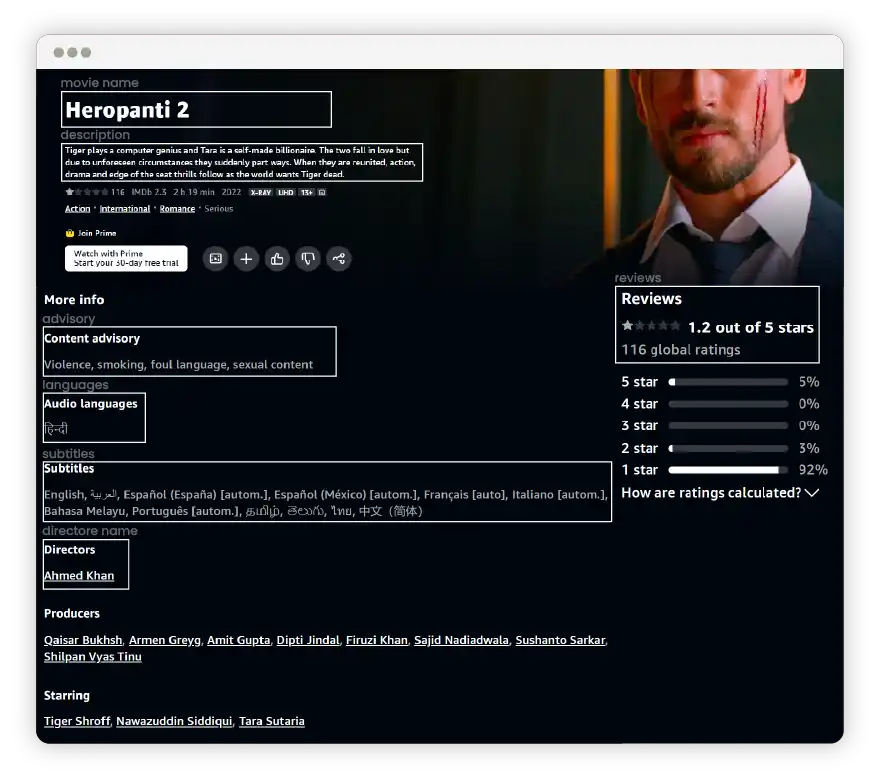Click the Join Prime crown icon
This screenshot has width=880, height=779.
(70, 233)
